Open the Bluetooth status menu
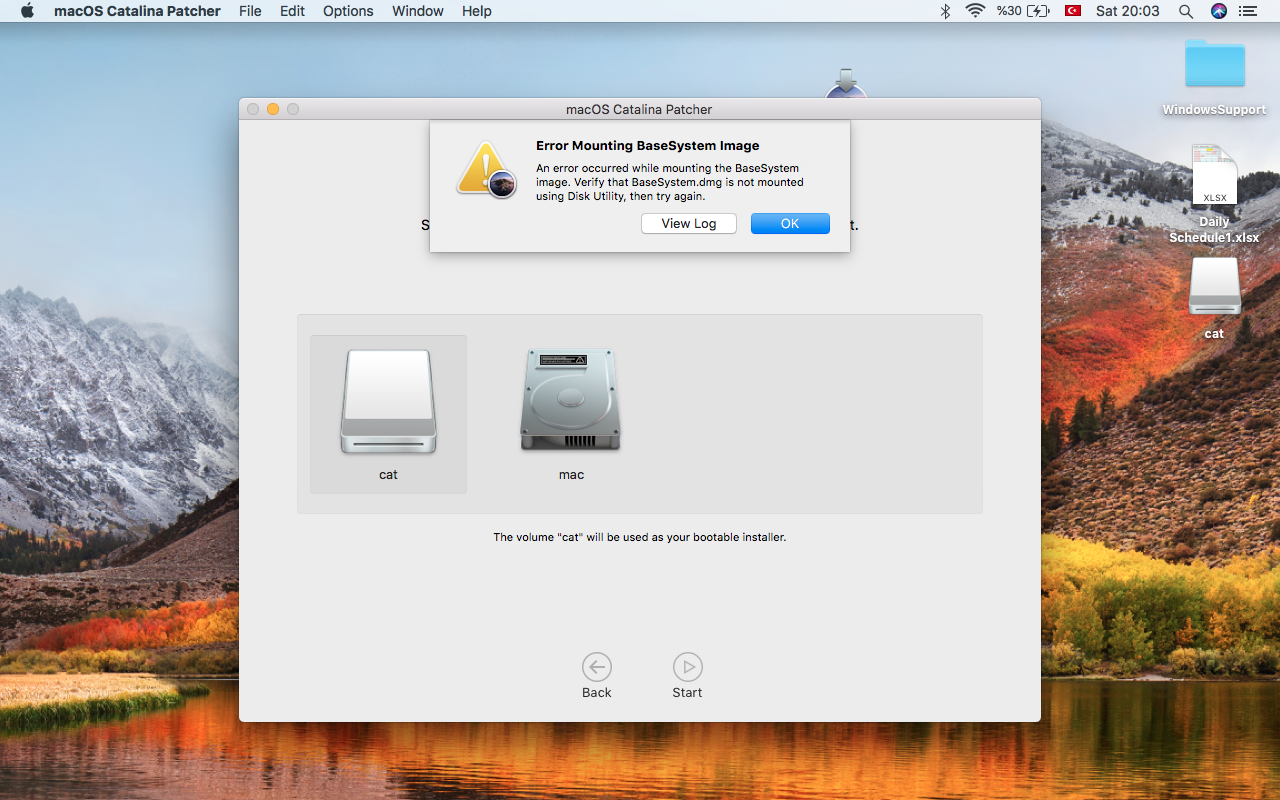The image size is (1280, 800). point(945,11)
